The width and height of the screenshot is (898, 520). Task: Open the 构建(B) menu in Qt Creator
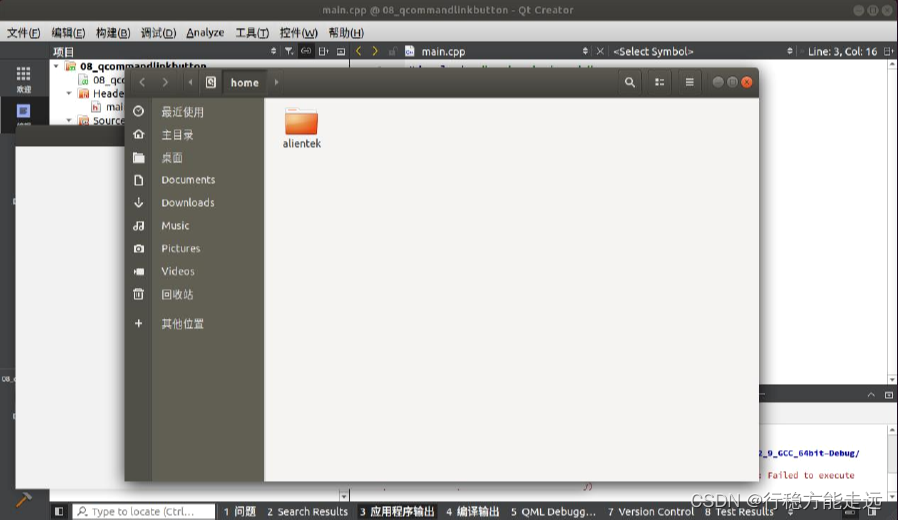pos(113,33)
